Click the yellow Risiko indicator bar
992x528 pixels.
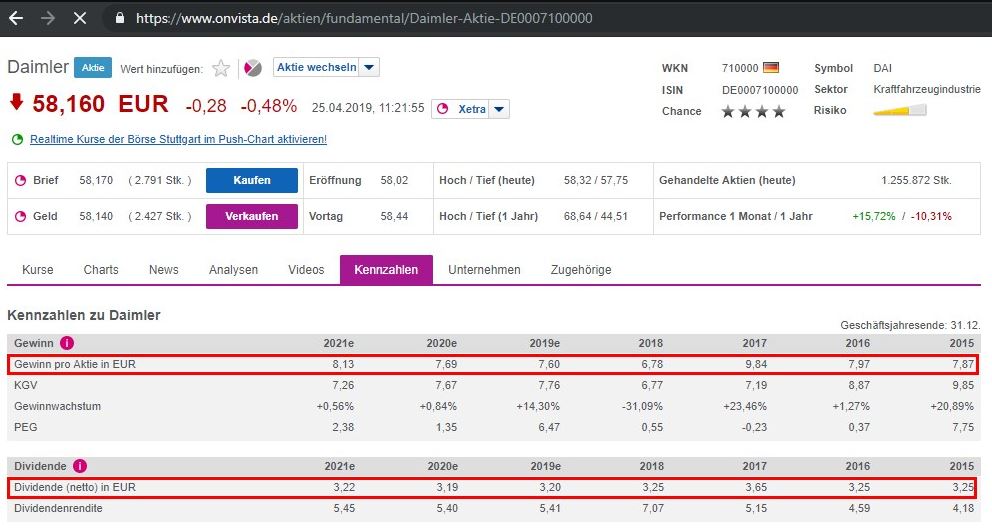[900, 111]
